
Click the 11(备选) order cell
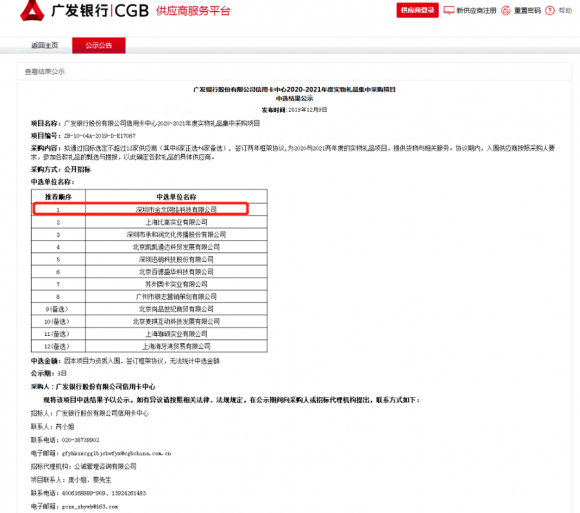58,334
